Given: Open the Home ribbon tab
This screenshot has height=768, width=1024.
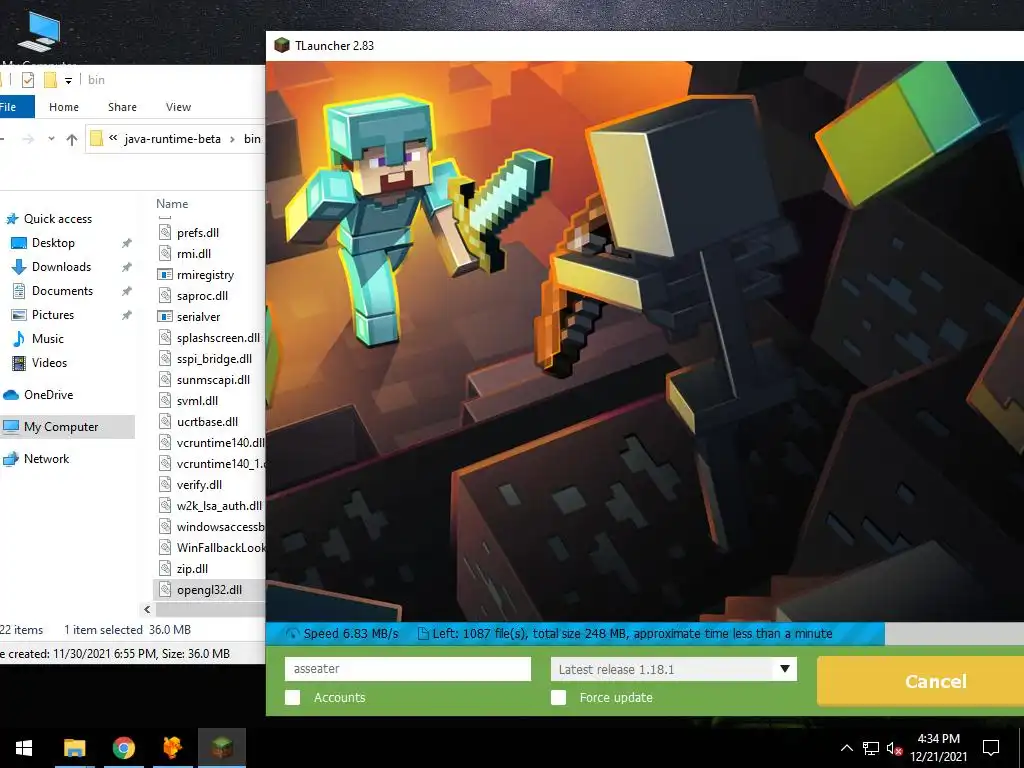Looking at the screenshot, I should (64, 107).
